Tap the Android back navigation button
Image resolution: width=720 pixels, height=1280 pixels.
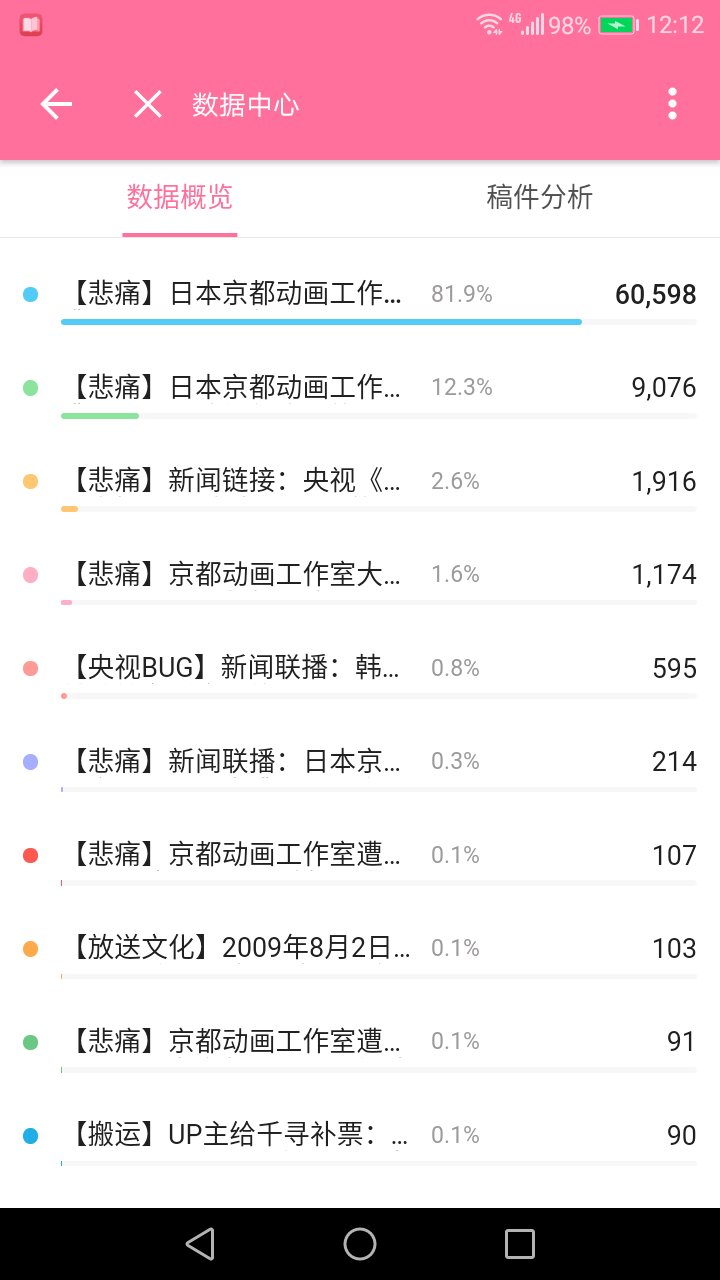click(200, 1243)
